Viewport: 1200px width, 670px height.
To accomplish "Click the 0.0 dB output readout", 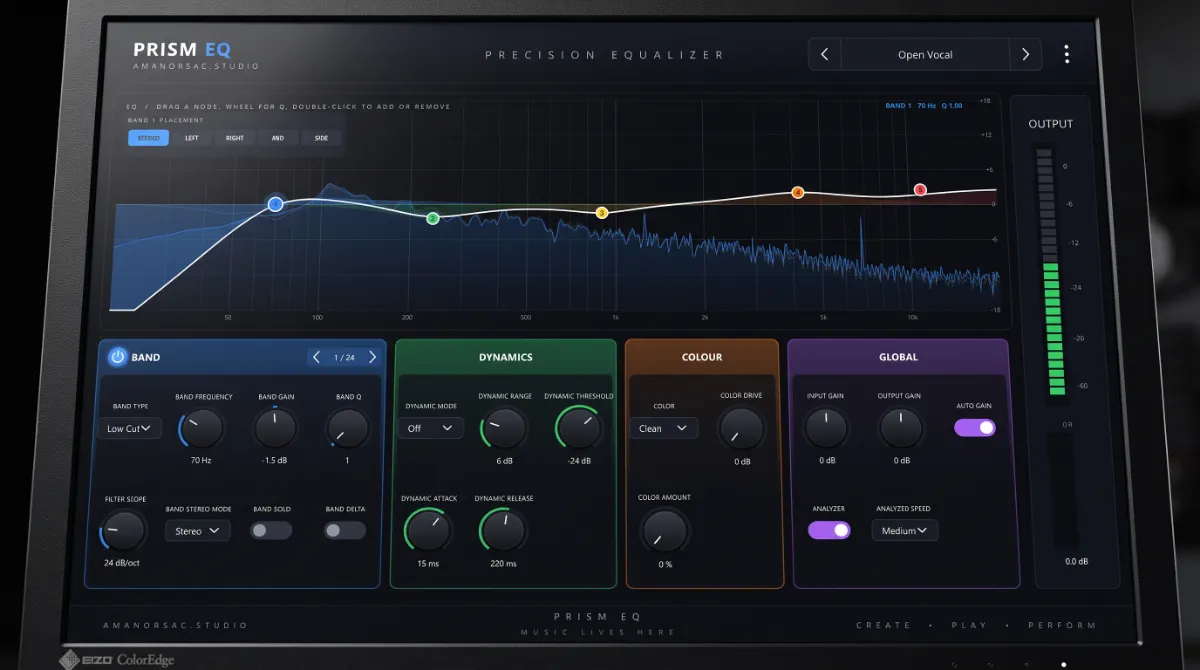I will point(1076,562).
